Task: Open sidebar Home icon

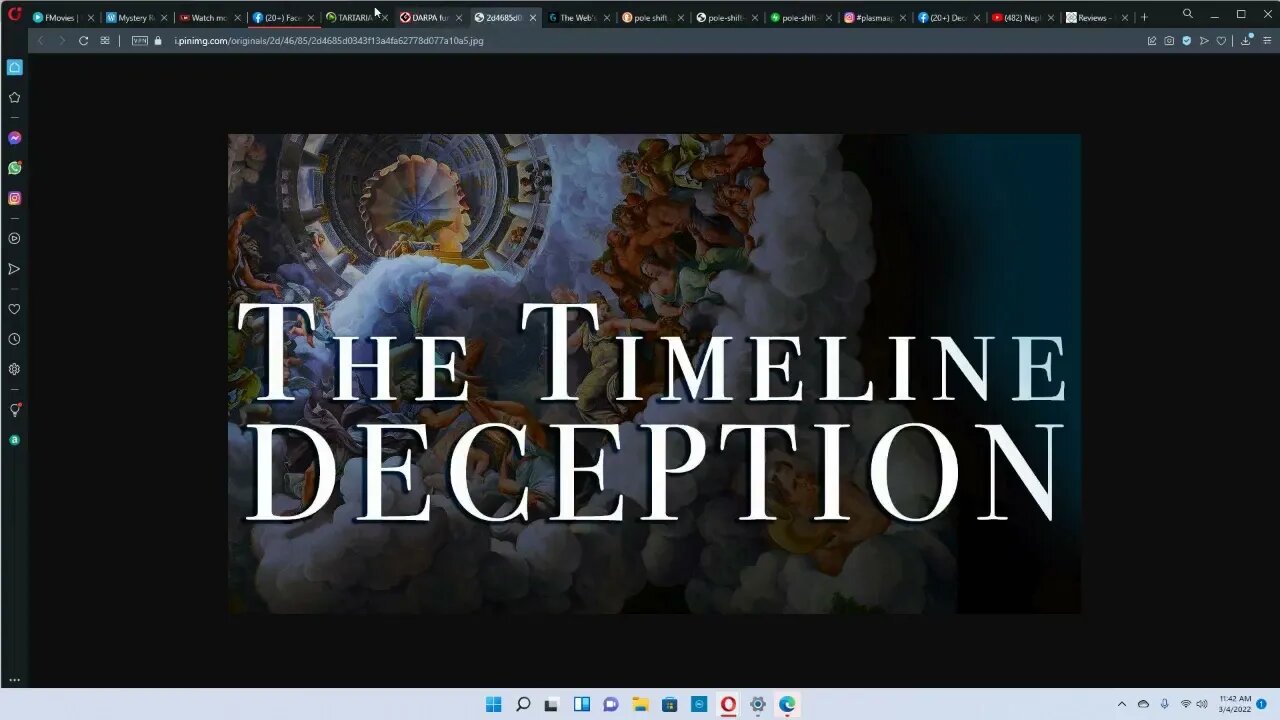Action: [14, 67]
